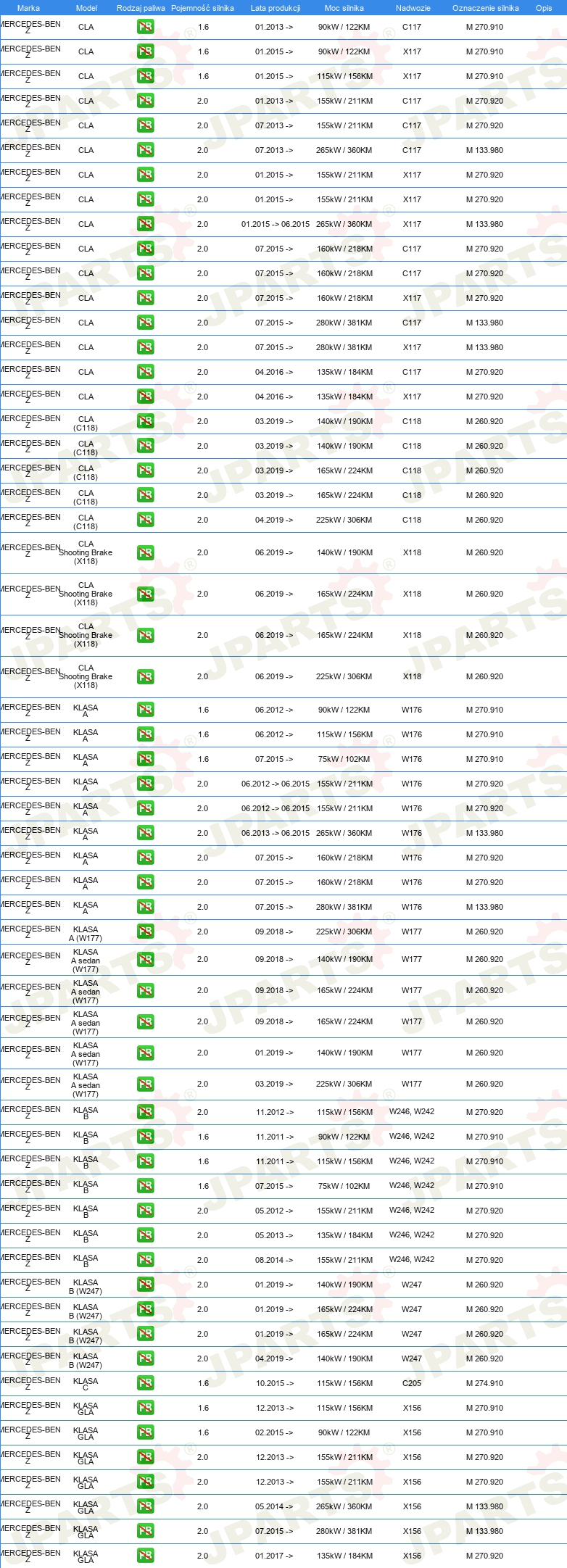Image resolution: width=567 pixels, height=1568 pixels.
Task: Click production date "02.2015 ->"
Action: pos(274,1432)
